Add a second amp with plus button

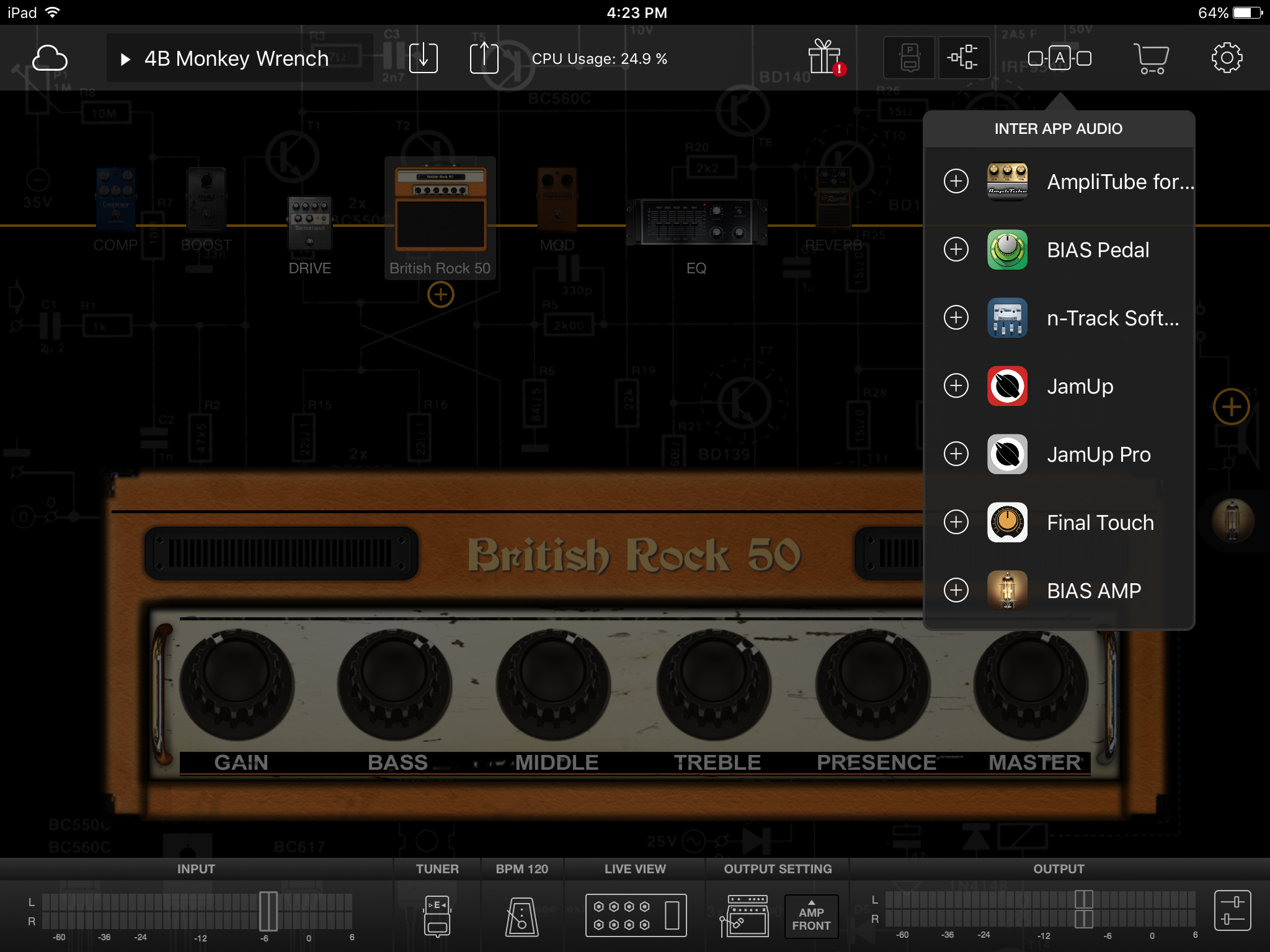point(441,294)
